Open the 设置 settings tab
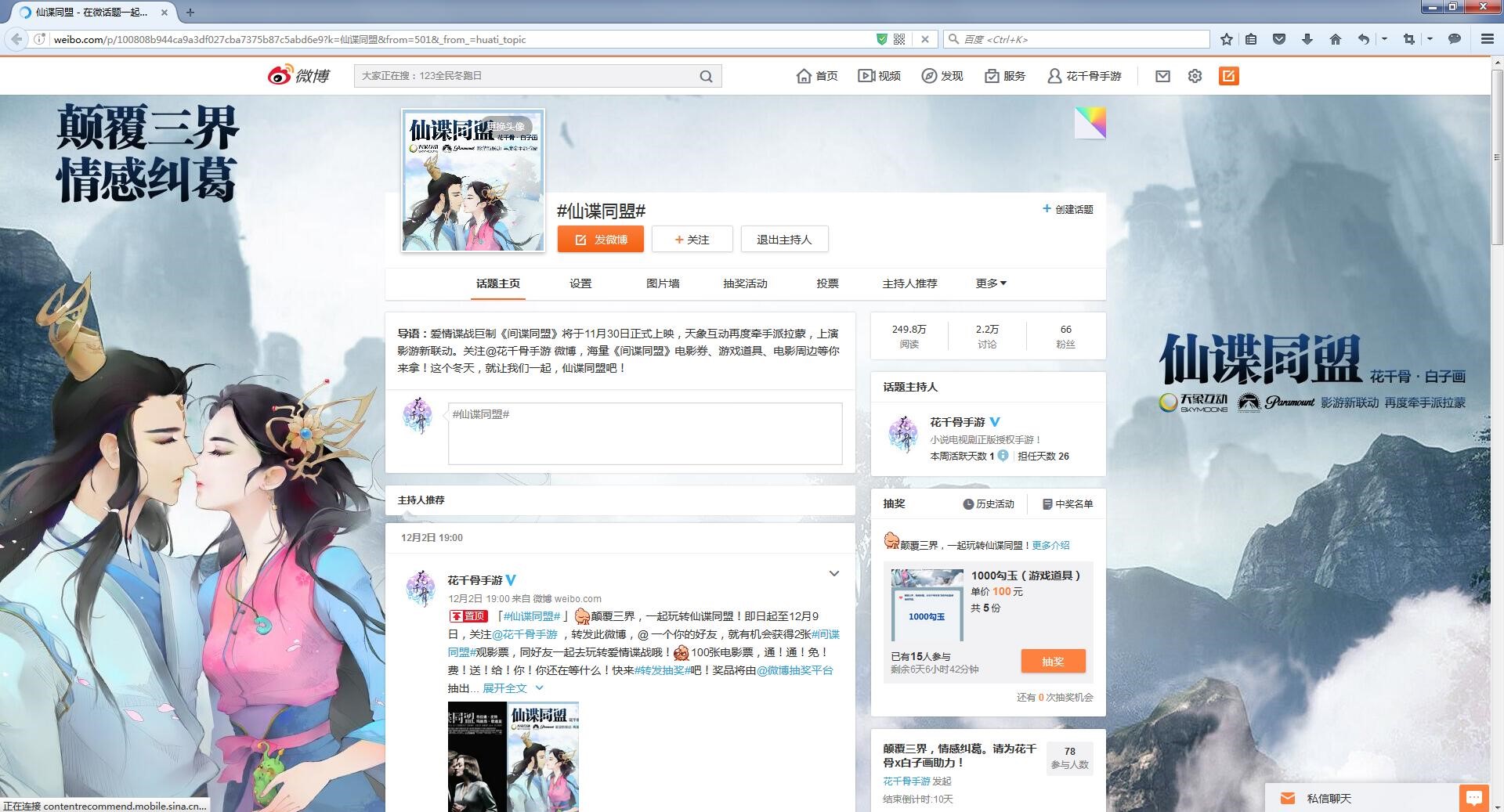1504x812 pixels. (580, 283)
